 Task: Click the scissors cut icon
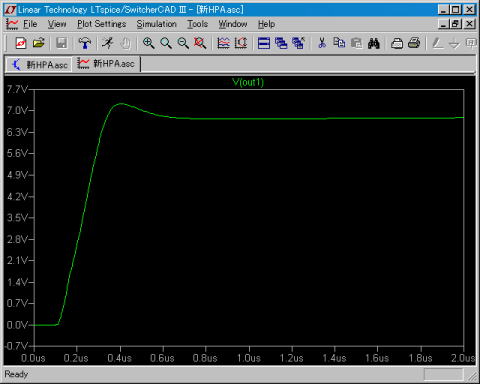[322, 43]
